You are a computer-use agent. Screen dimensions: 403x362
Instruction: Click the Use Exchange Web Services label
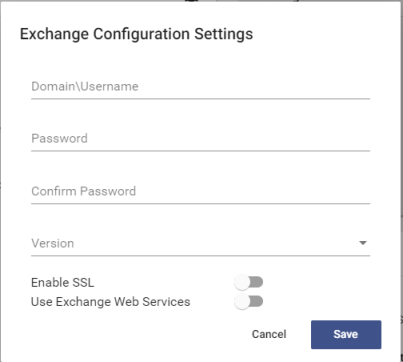[111, 302]
